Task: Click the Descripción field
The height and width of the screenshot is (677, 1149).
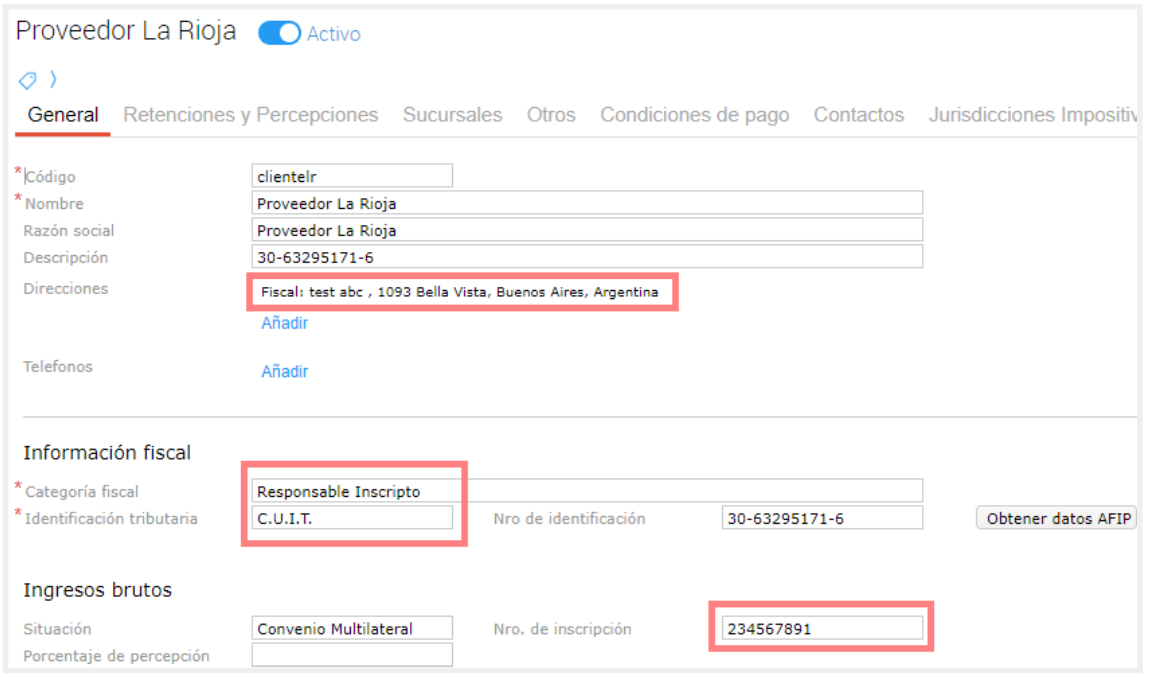Action: [x=587, y=257]
